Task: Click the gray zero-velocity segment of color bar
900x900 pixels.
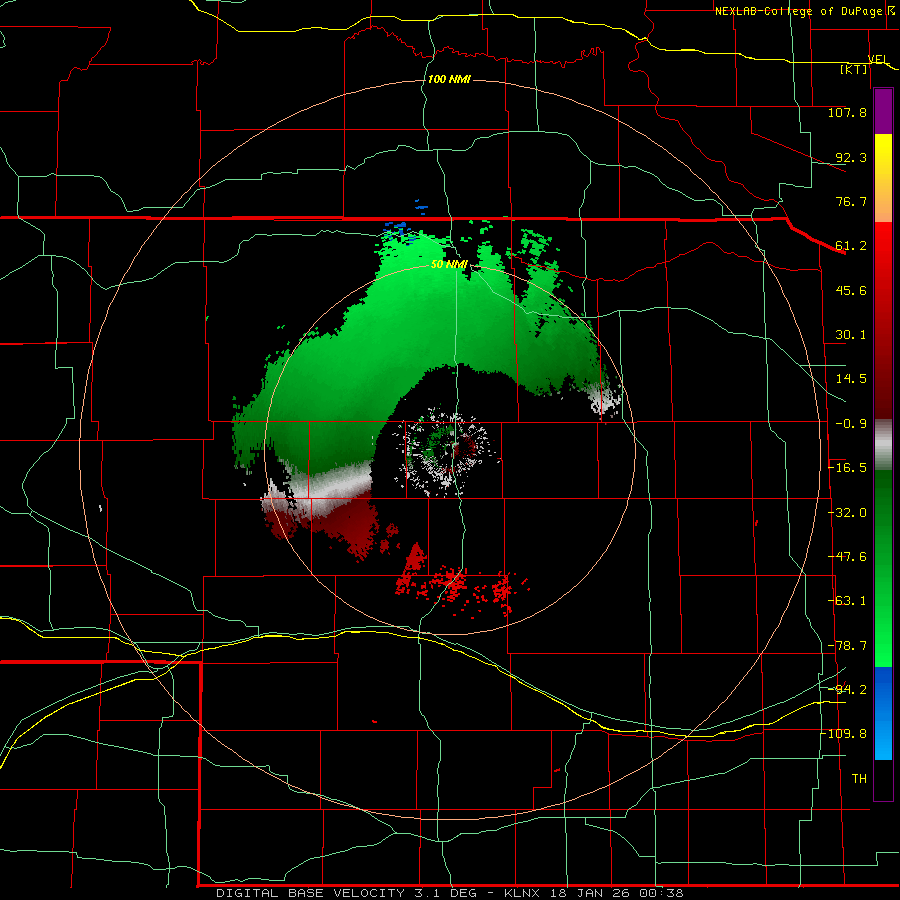Action: 883,445
